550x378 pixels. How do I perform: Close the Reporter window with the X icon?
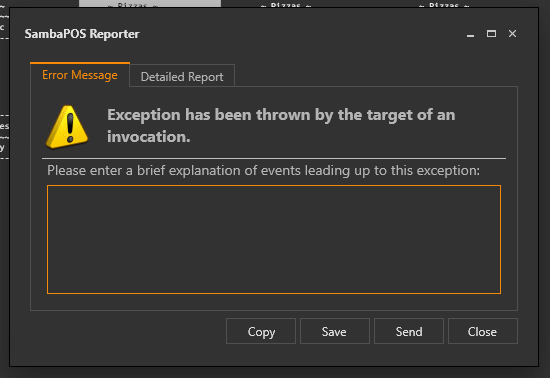[512, 34]
